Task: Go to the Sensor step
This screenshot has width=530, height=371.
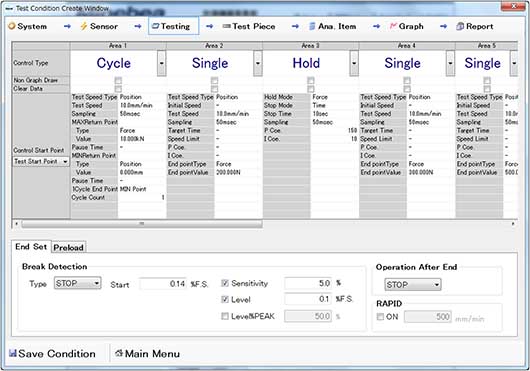Action: 99,26
